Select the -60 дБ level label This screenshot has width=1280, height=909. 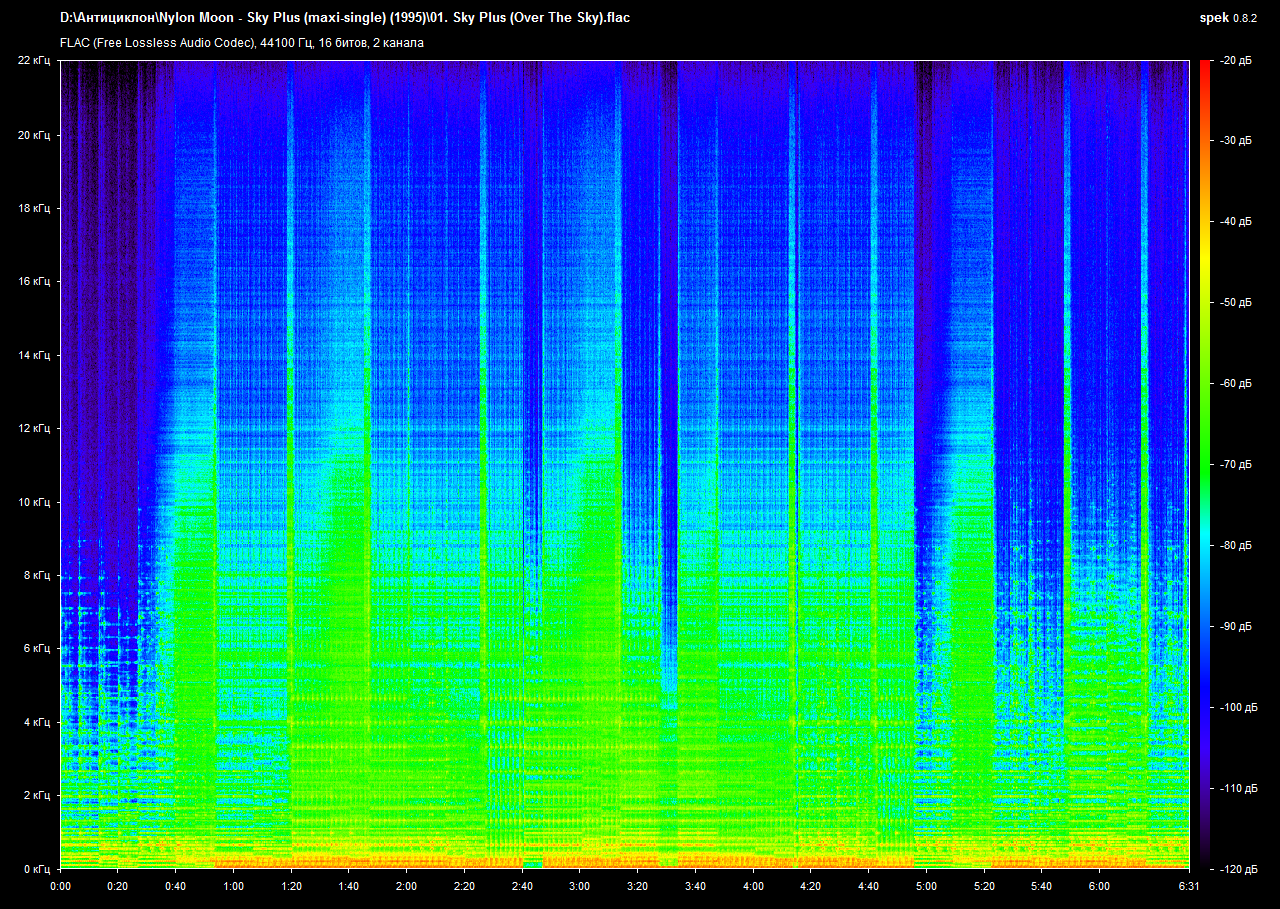(1235, 384)
